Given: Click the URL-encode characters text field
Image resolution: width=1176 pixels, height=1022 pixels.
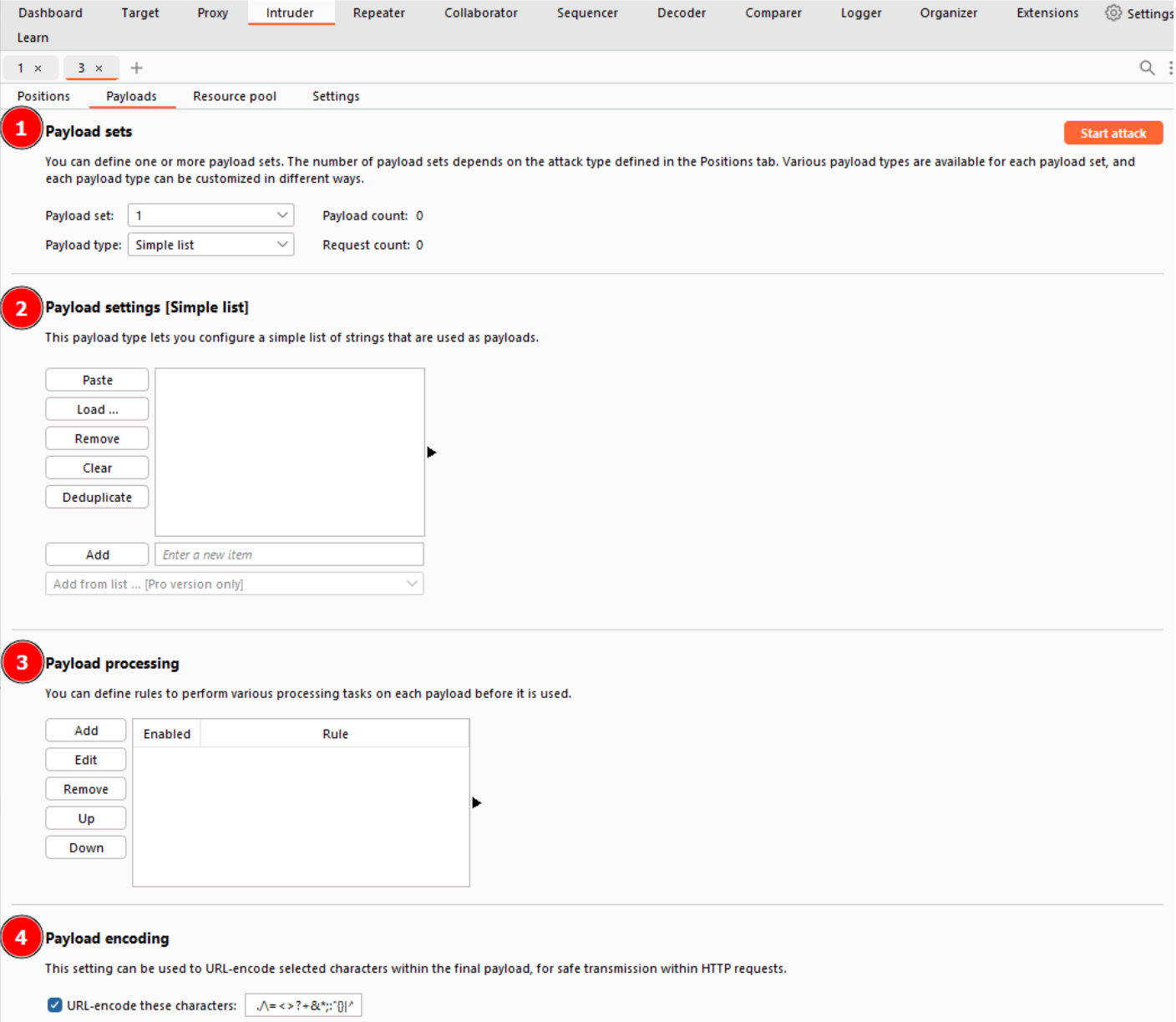Looking at the screenshot, I should point(303,1005).
